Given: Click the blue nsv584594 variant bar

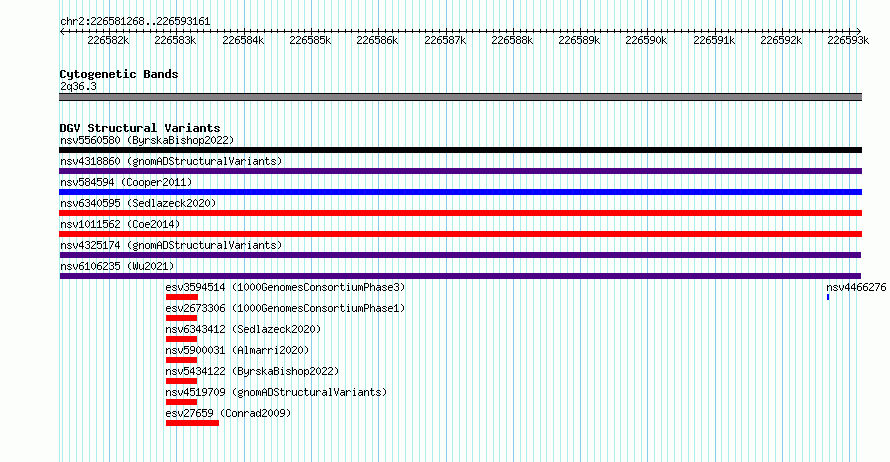Looking at the screenshot, I should [460, 192].
